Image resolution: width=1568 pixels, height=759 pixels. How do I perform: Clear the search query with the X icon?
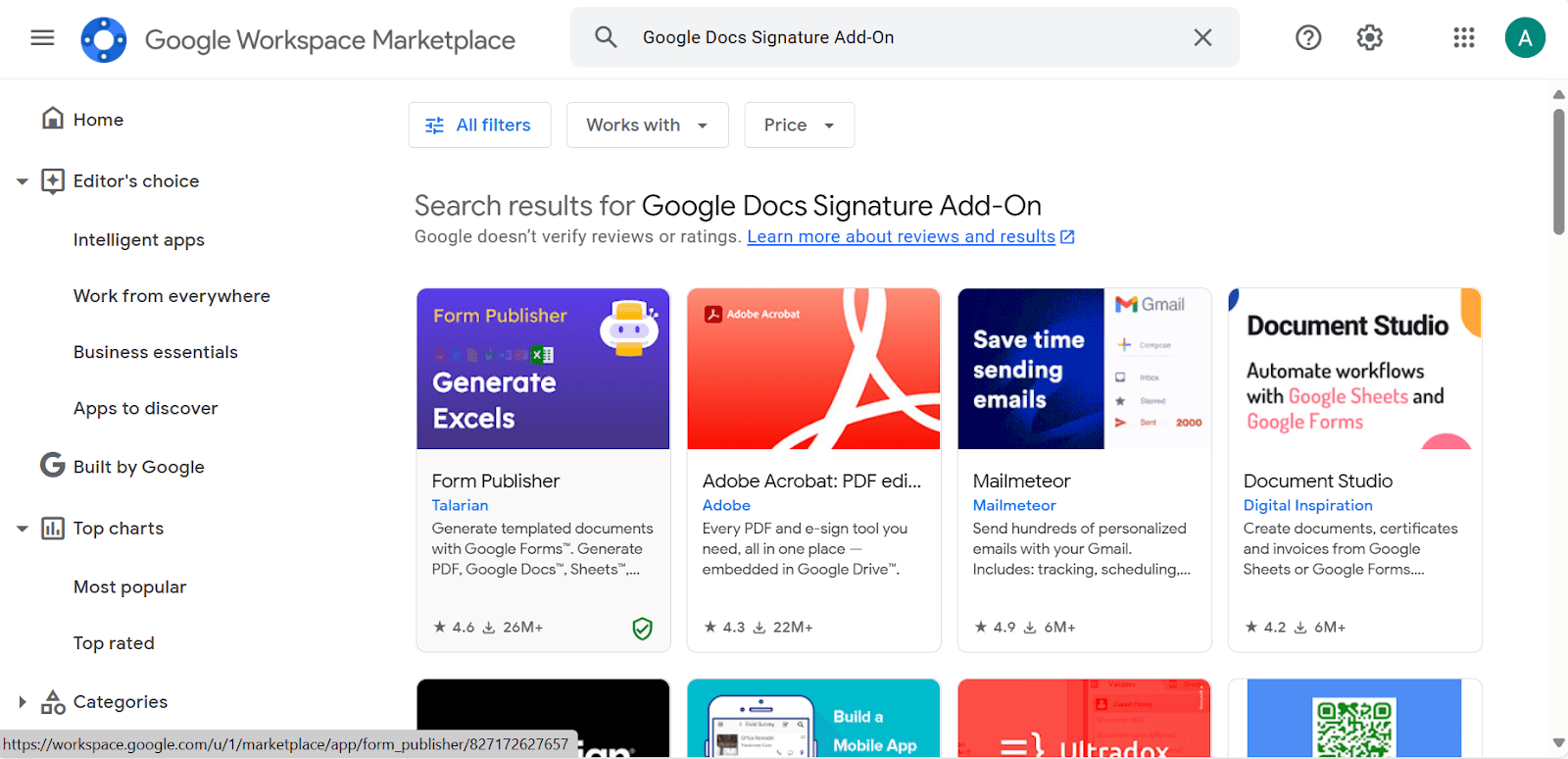click(x=1202, y=36)
